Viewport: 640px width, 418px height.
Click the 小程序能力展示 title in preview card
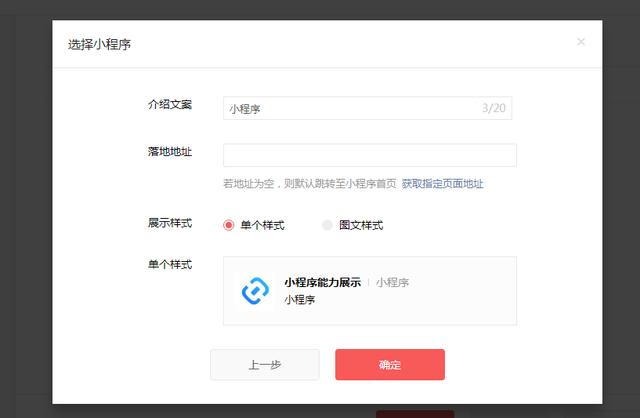[x=322, y=282]
